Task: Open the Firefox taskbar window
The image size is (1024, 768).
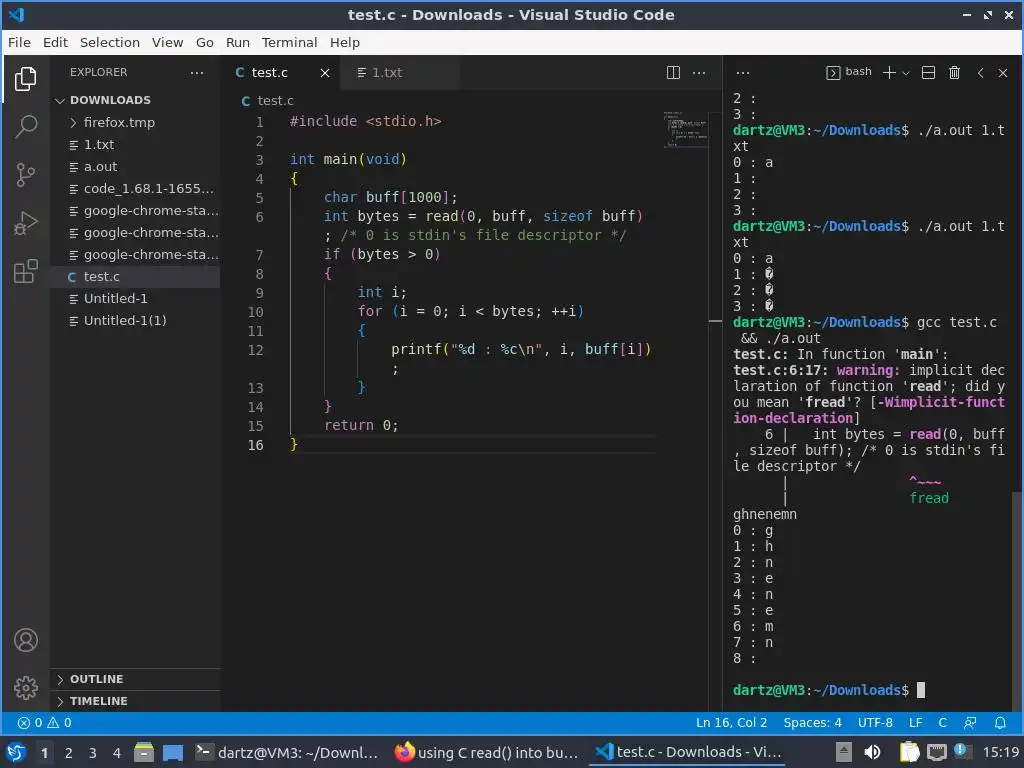Action: tap(487, 753)
